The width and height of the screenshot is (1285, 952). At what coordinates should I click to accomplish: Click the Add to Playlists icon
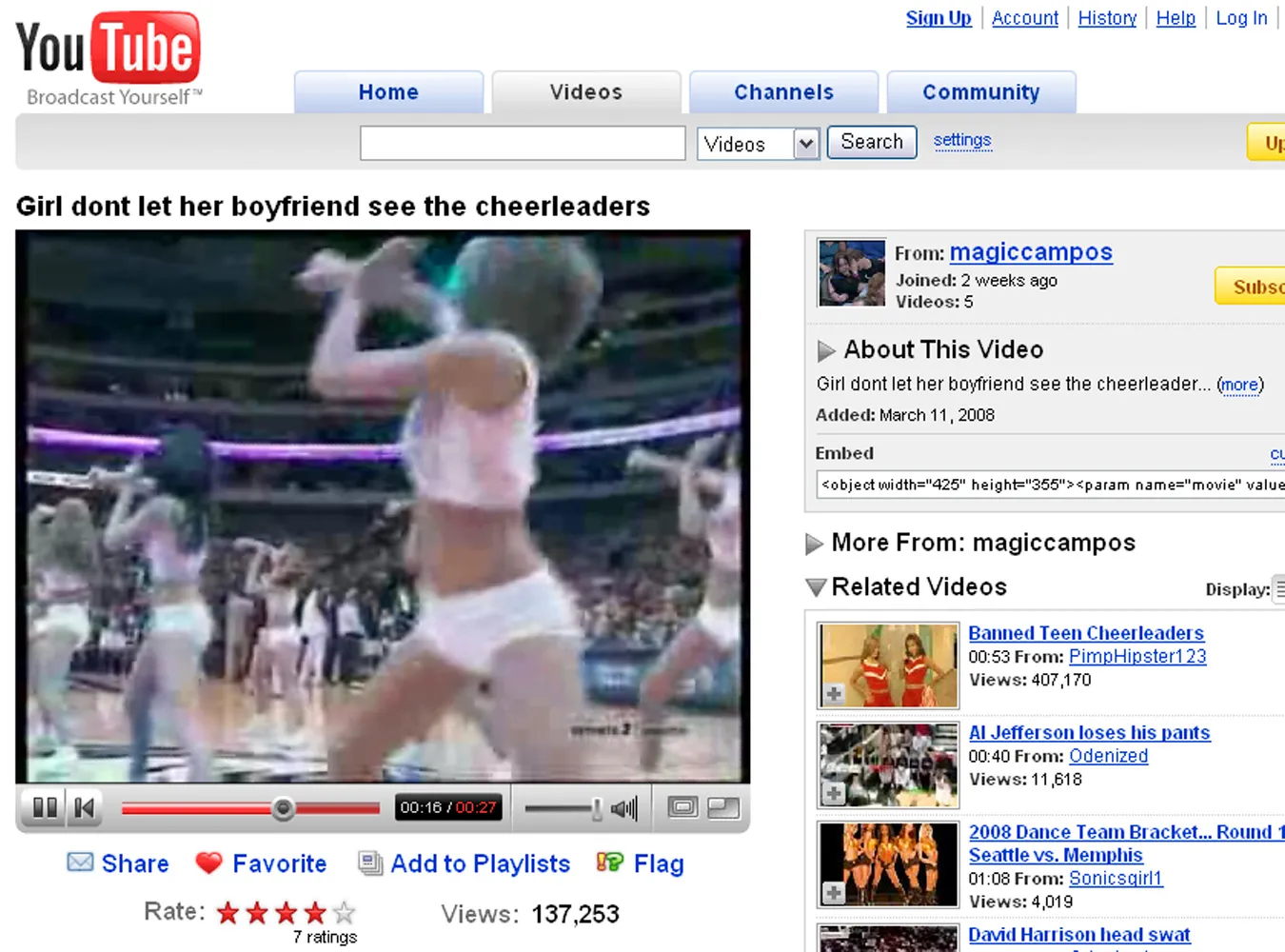[369, 863]
